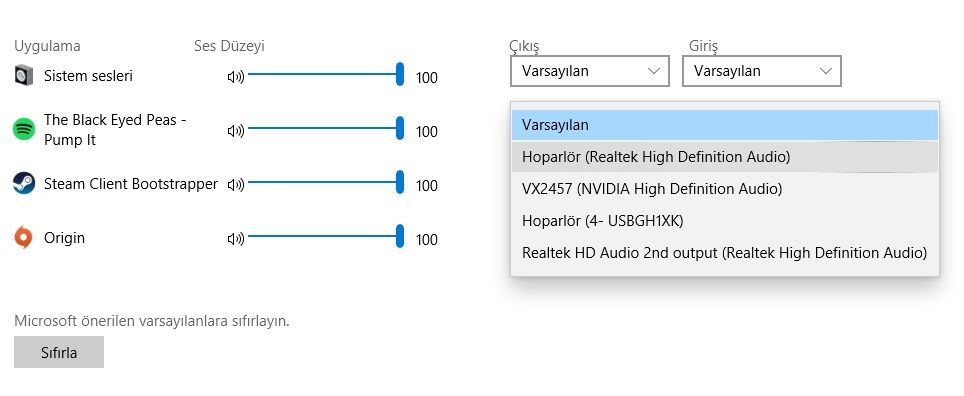The width and height of the screenshot is (964, 396).
Task: Click the Sistem sesleri label
Action: [x=89, y=76]
